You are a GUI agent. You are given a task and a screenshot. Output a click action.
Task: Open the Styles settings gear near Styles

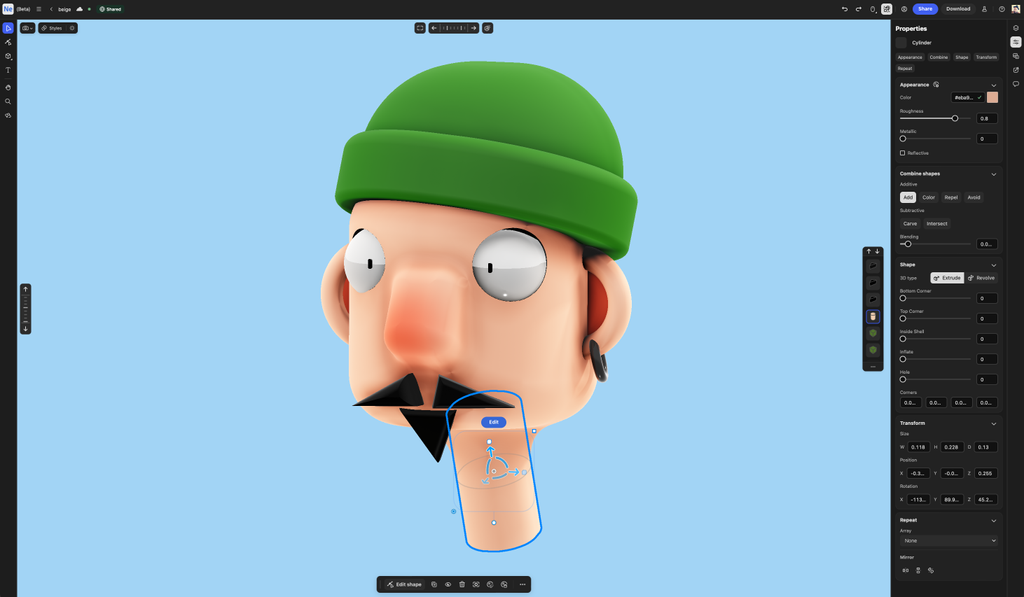(71, 28)
